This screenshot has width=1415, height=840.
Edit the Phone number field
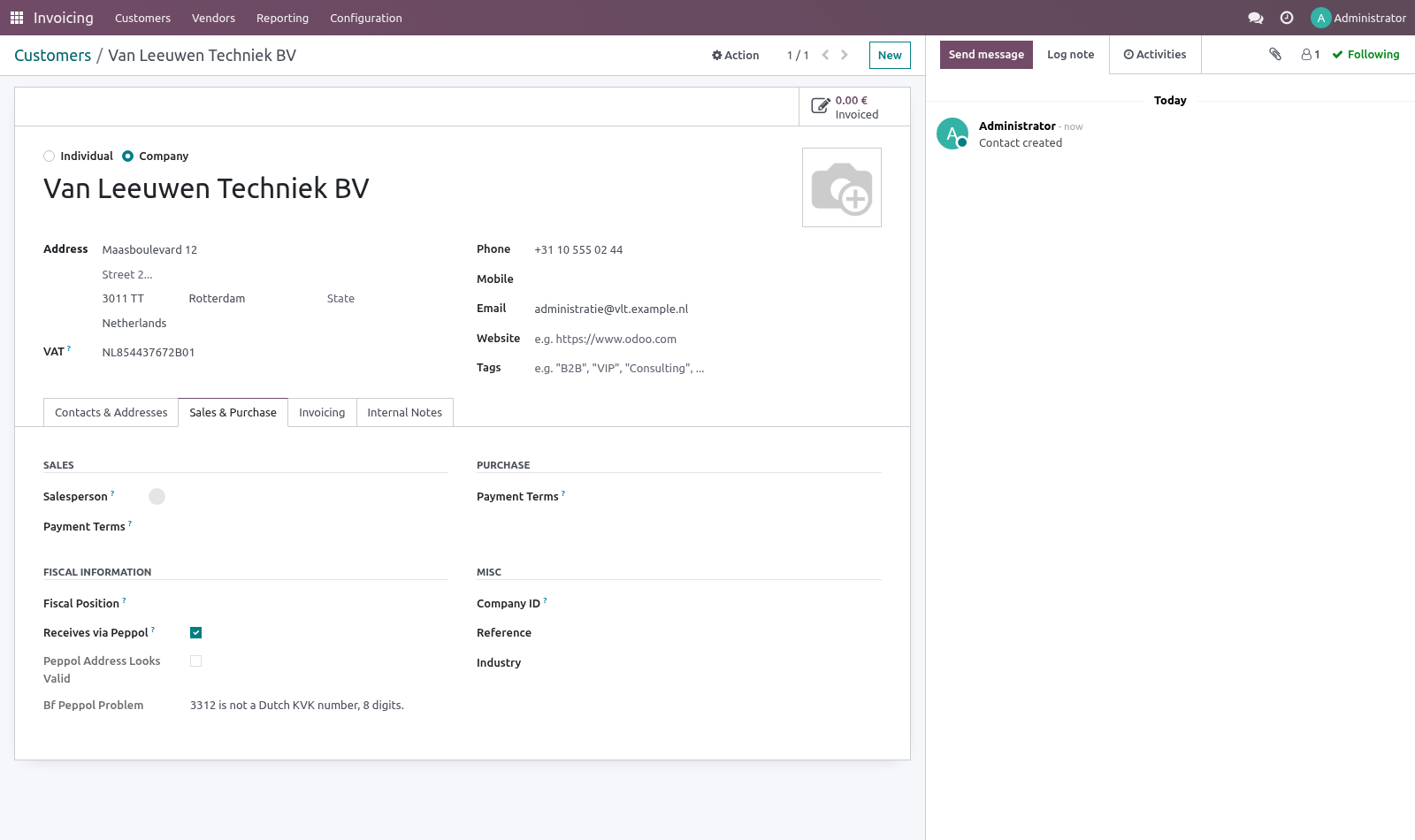(707, 249)
